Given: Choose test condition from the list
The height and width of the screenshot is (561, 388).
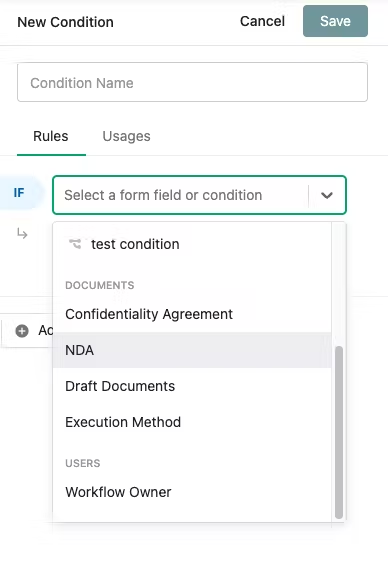Looking at the screenshot, I should click(192, 244).
